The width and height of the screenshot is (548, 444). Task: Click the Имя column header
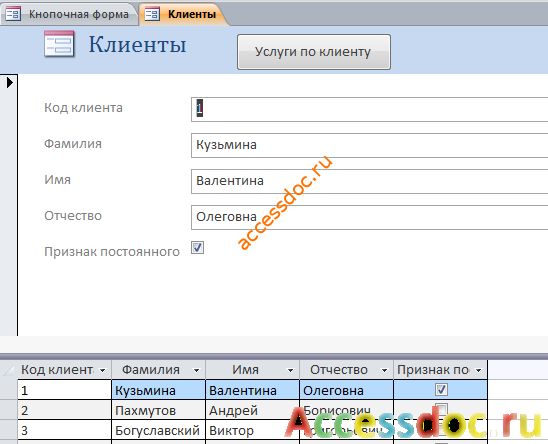pyautogui.click(x=252, y=370)
